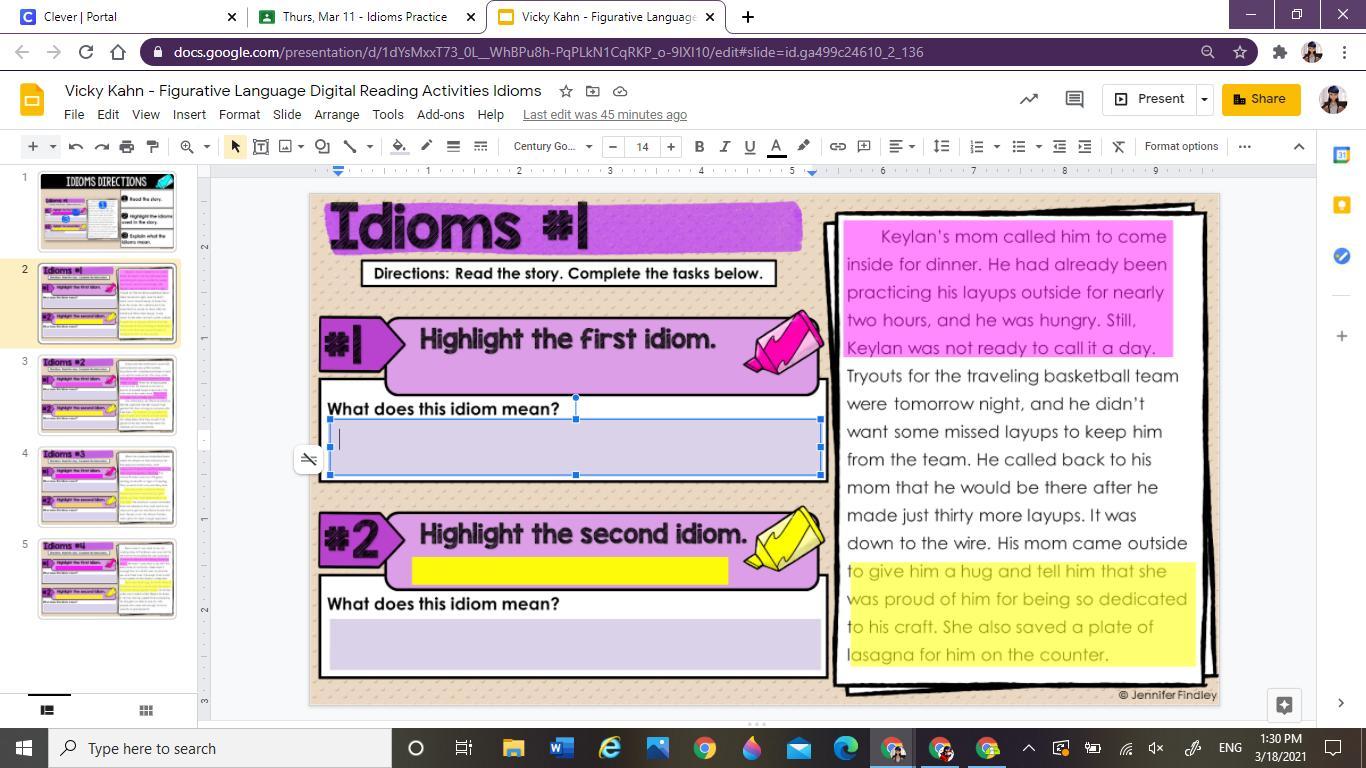Toggle italic formatting
Image resolution: width=1366 pixels, height=768 pixels.
click(x=724, y=146)
